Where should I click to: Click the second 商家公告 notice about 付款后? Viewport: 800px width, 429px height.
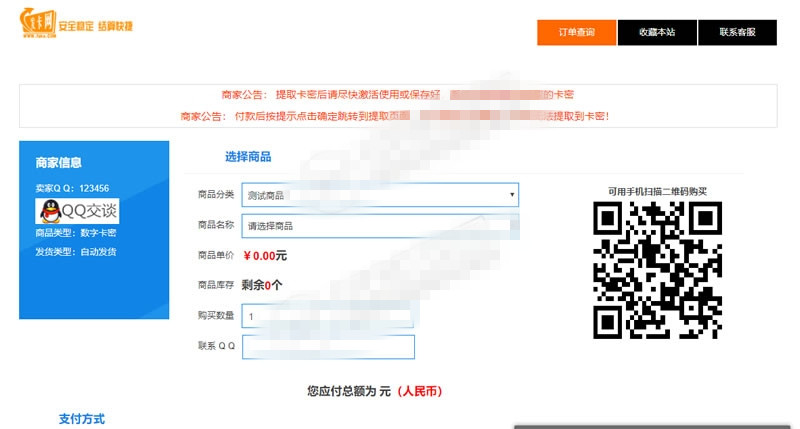[394, 116]
